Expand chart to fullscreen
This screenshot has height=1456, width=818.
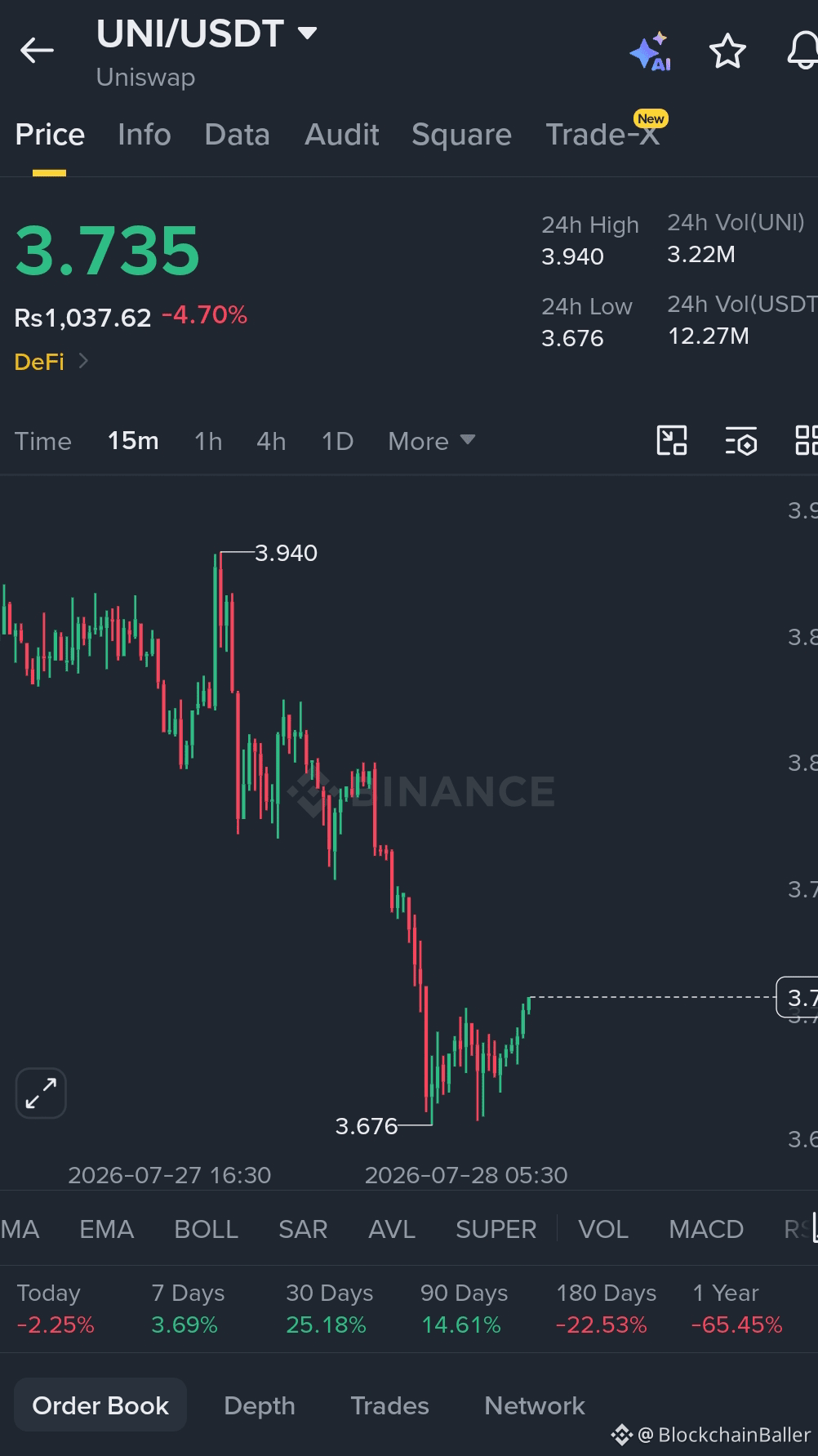[x=41, y=1093]
